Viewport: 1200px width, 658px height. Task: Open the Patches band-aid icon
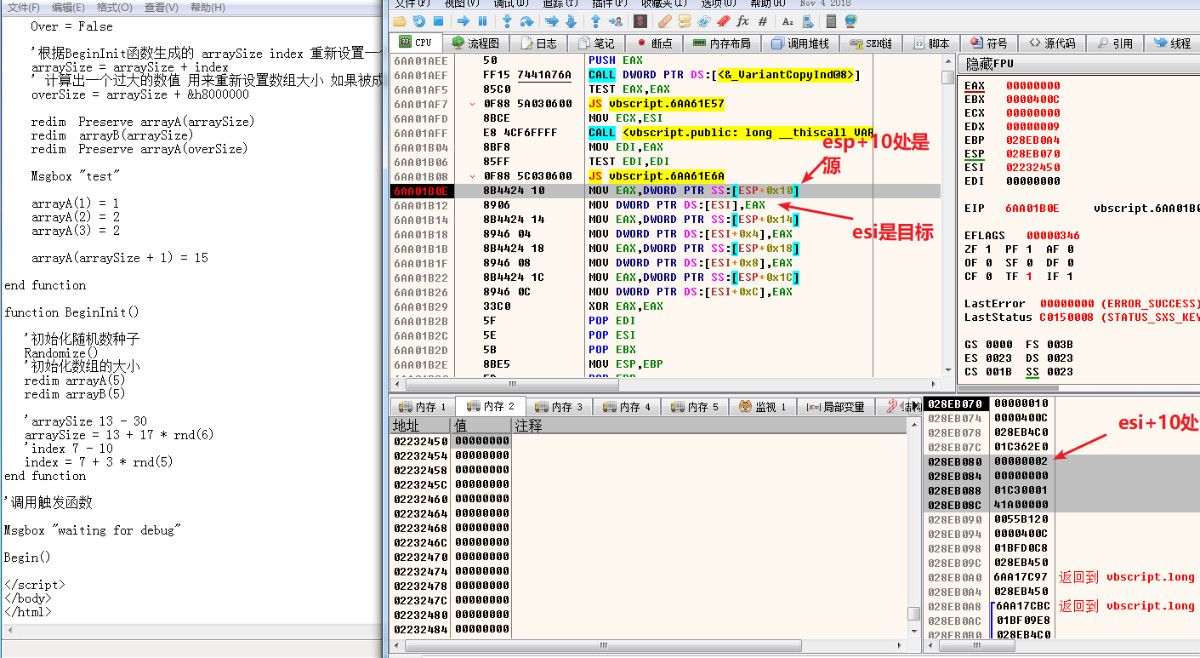665,20
